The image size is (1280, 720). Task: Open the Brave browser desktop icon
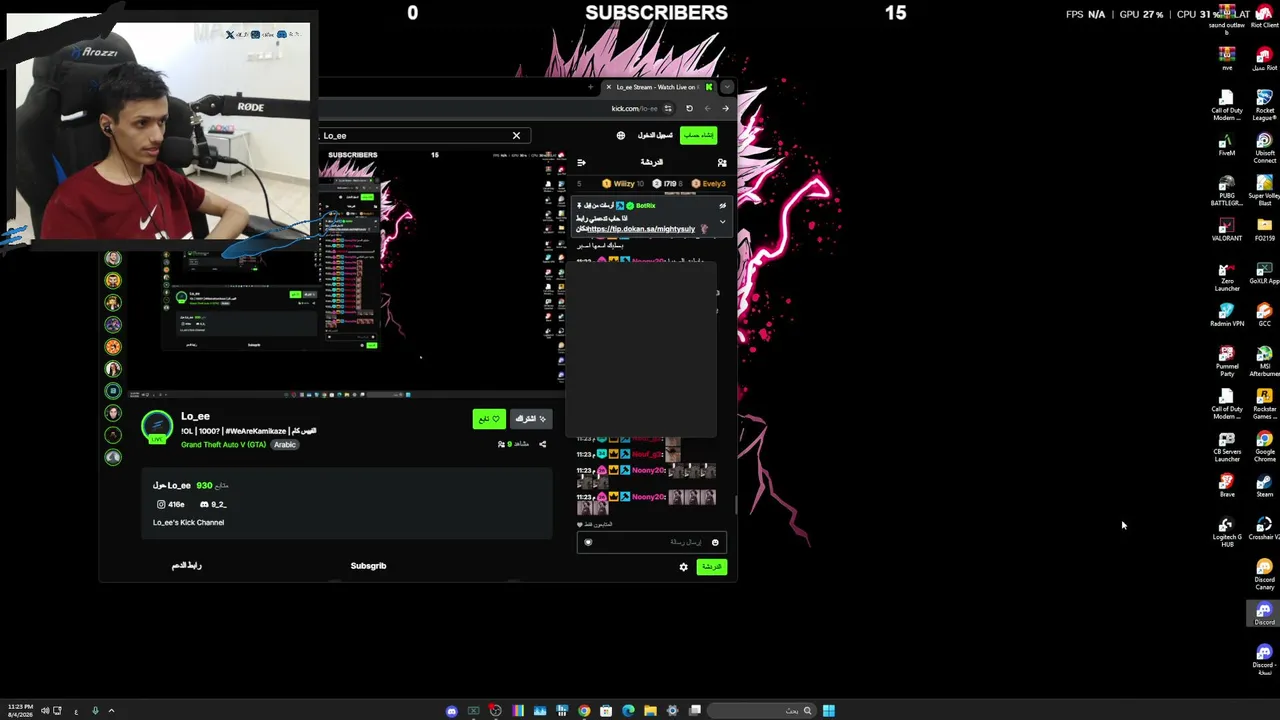pos(1227,486)
